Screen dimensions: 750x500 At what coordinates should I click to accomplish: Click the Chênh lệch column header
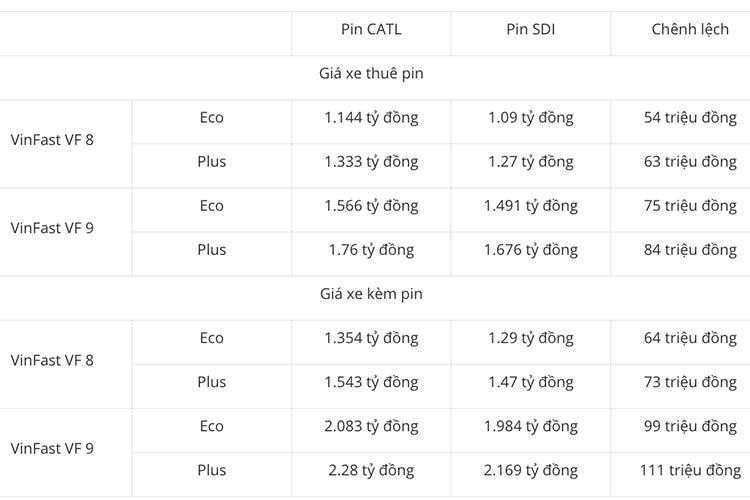pos(690,30)
